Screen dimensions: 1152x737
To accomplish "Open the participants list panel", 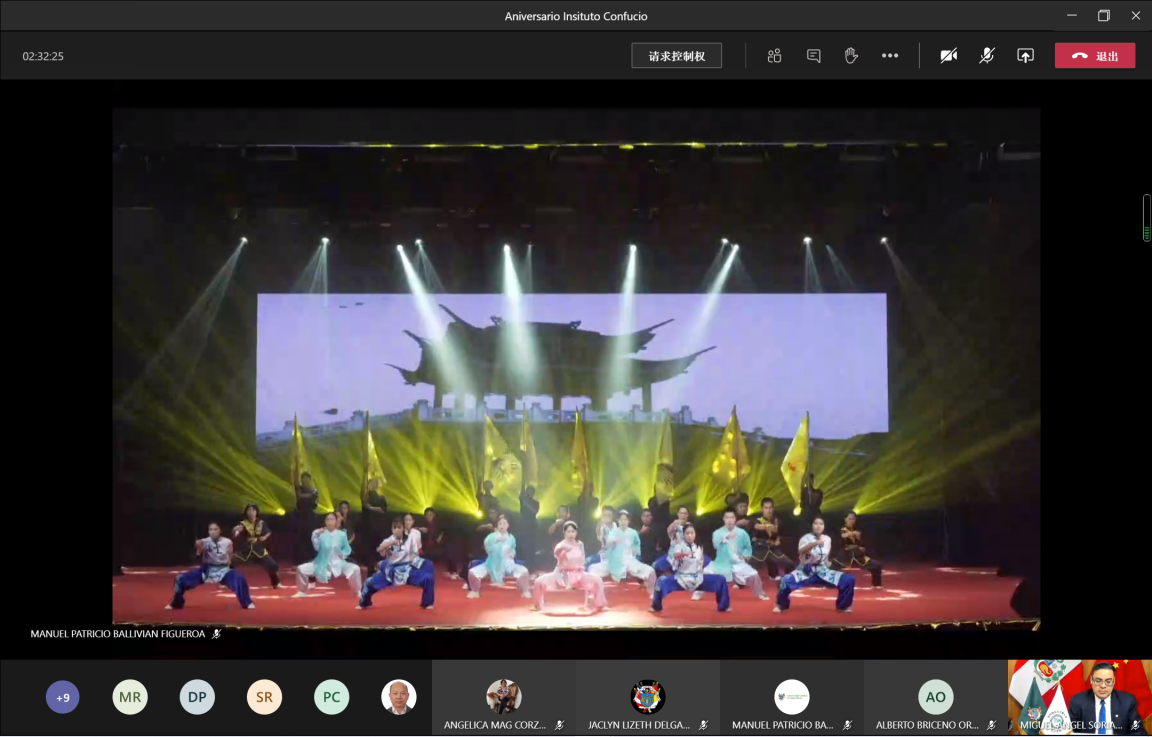I will click(x=774, y=56).
